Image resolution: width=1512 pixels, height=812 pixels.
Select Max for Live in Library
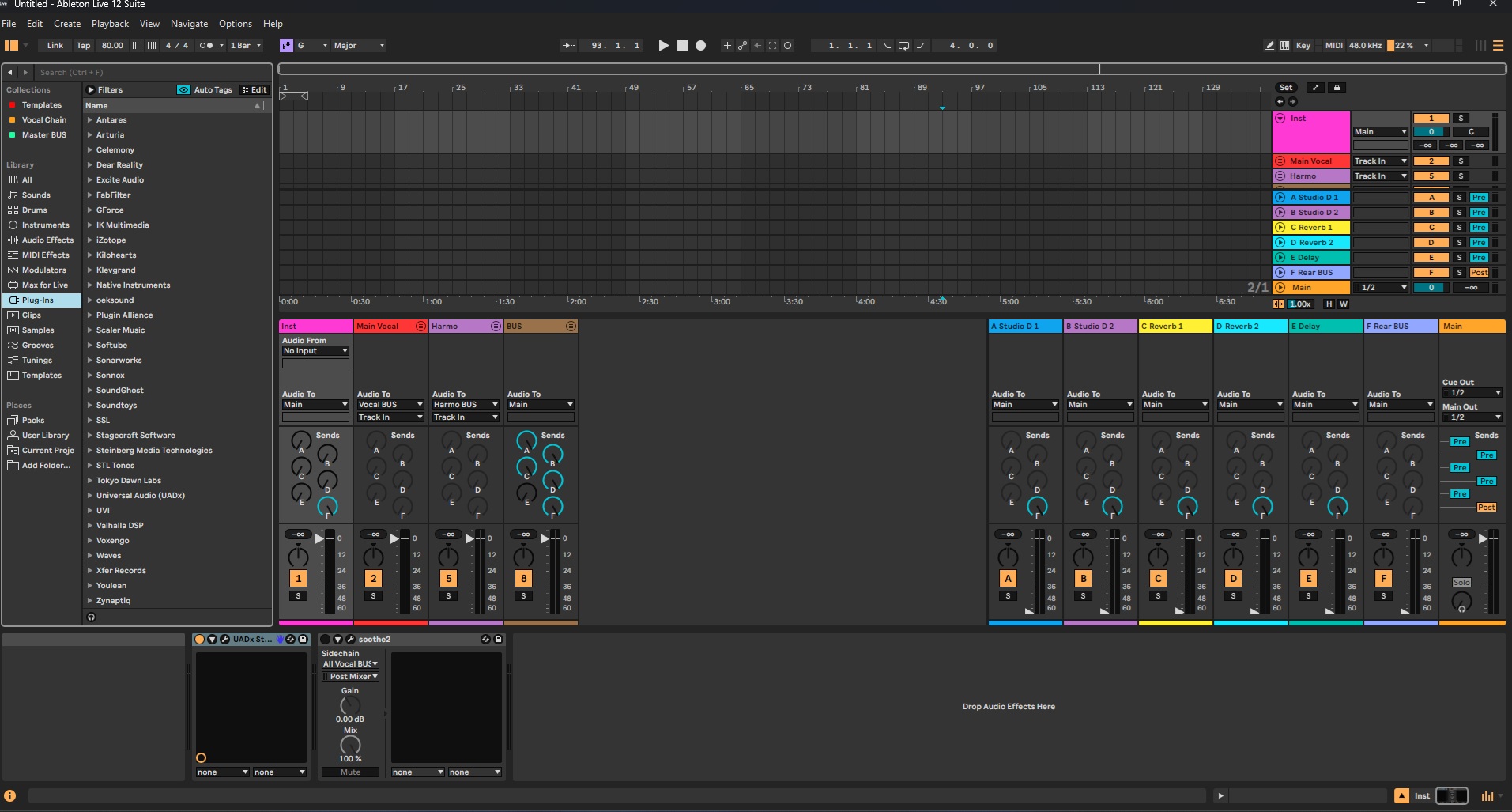(41, 285)
